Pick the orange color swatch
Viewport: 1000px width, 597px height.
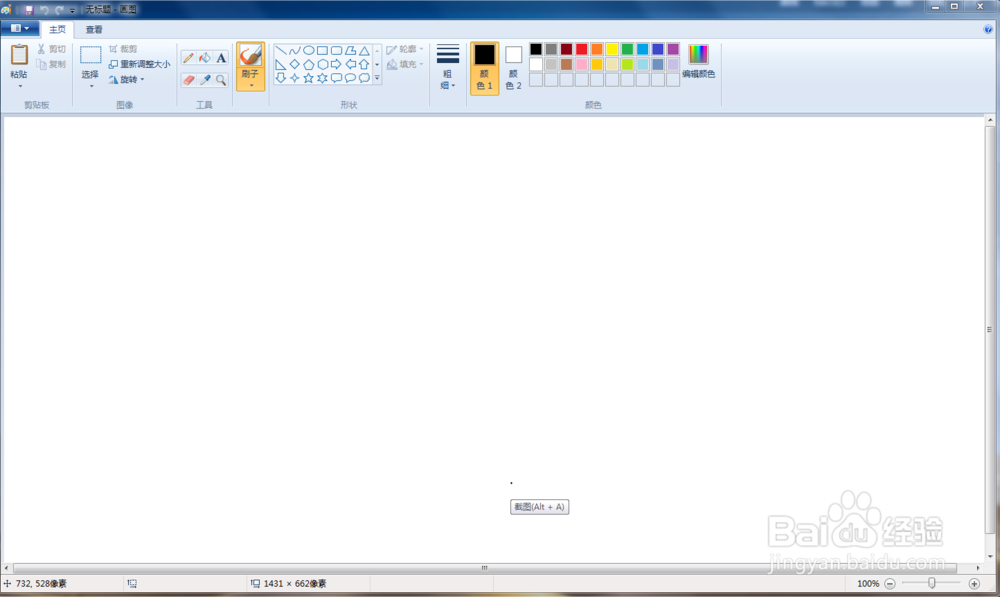click(597, 49)
